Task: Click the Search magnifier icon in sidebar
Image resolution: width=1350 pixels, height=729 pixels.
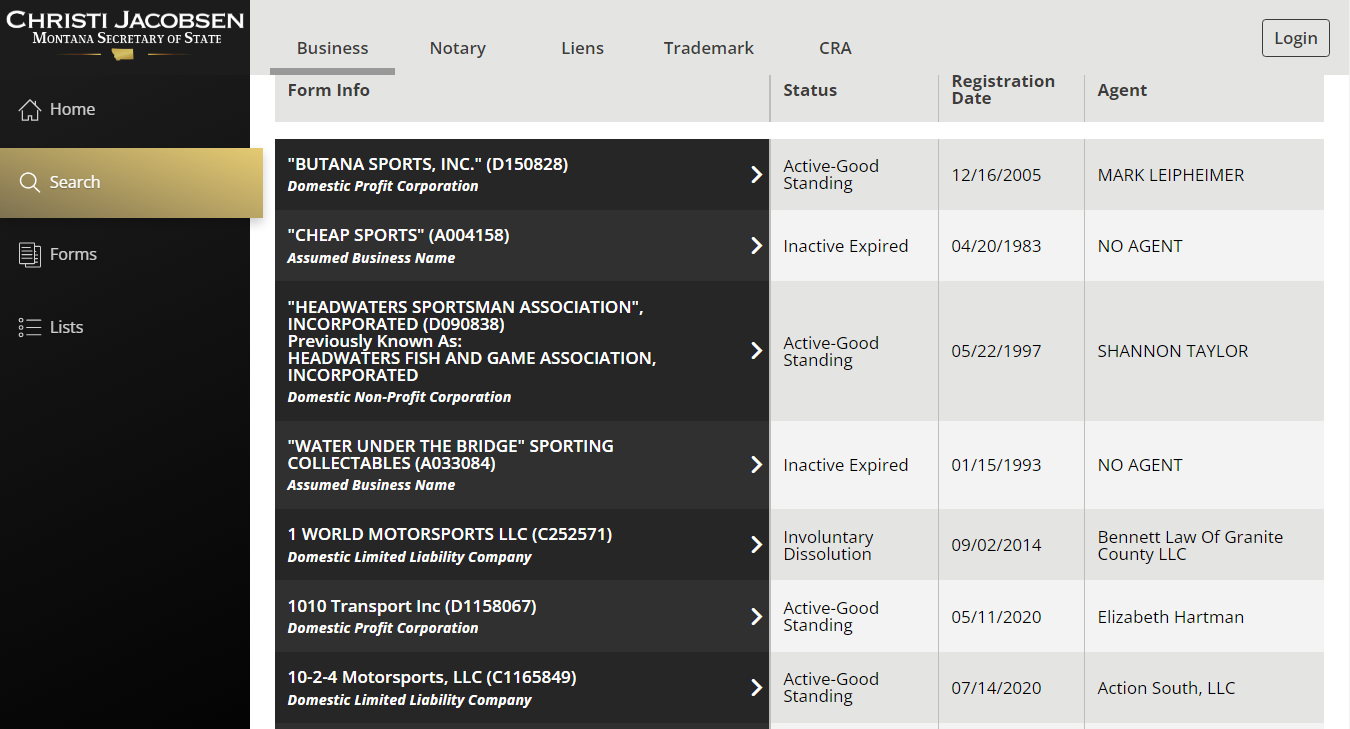Action: (x=30, y=182)
